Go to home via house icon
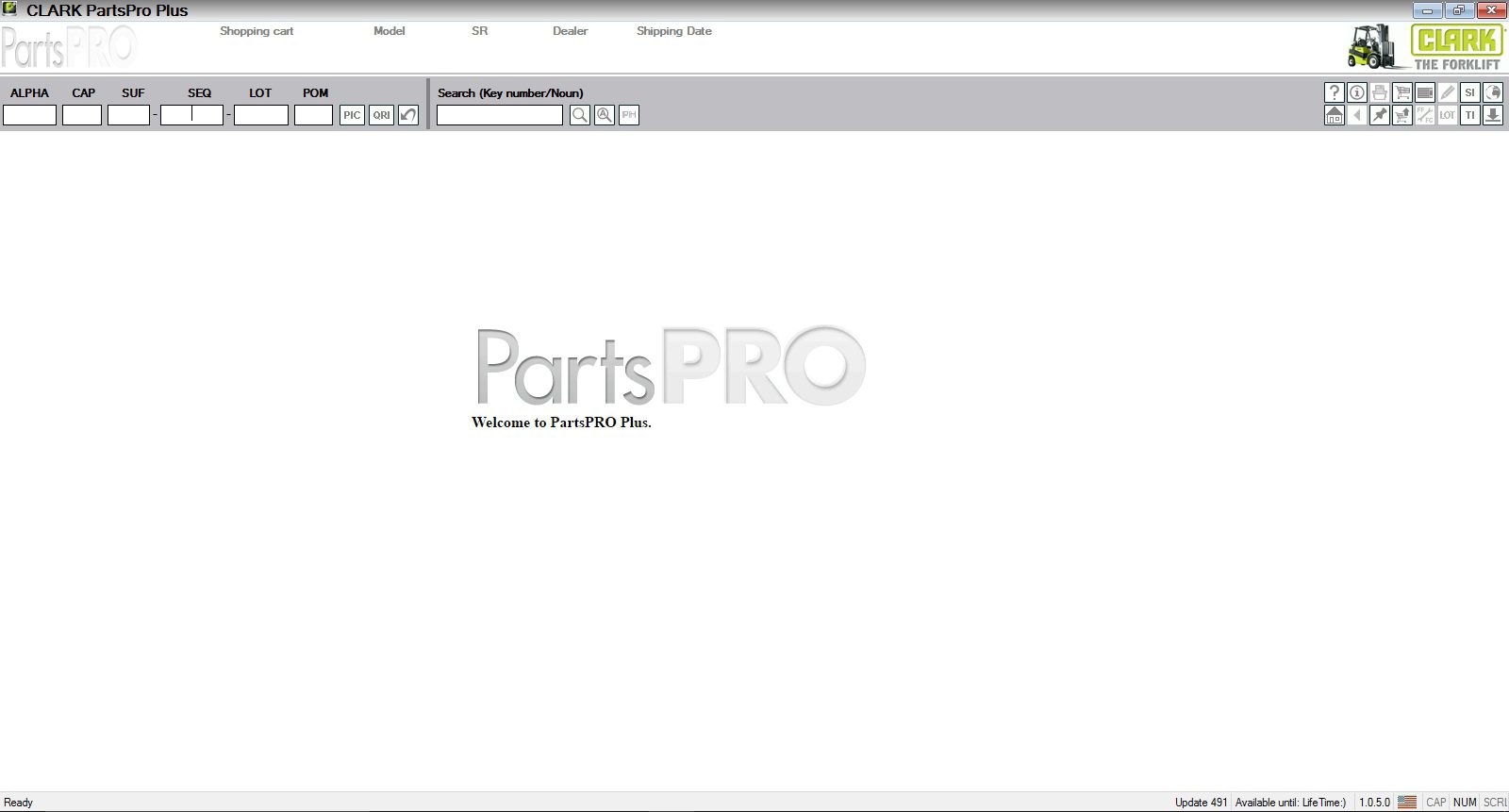Image resolution: width=1509 pixels, height=812 pixels. pyautogui.click(x=1334, y=115)
